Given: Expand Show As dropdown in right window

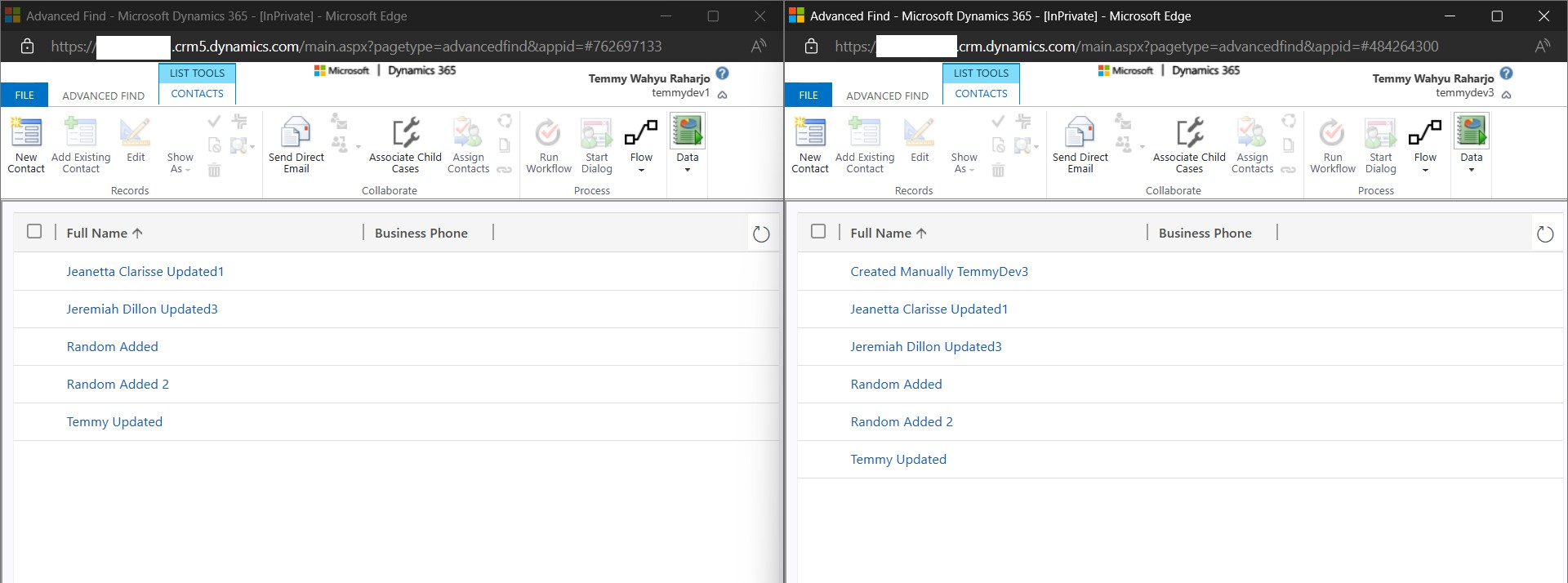Looking at the screenshot, I should [964, 162].
